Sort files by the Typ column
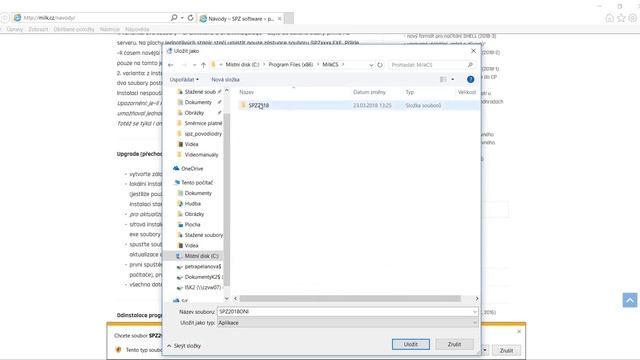This screenshot has height=360, width=640. tap(409, 92)
